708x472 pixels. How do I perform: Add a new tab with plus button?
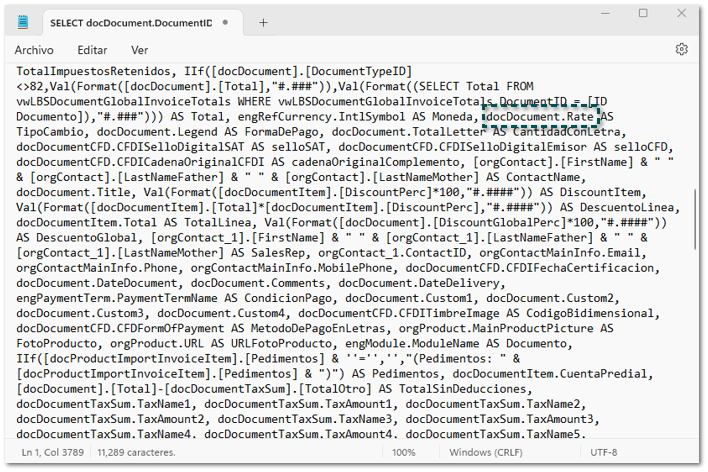(x=263, y=23)
